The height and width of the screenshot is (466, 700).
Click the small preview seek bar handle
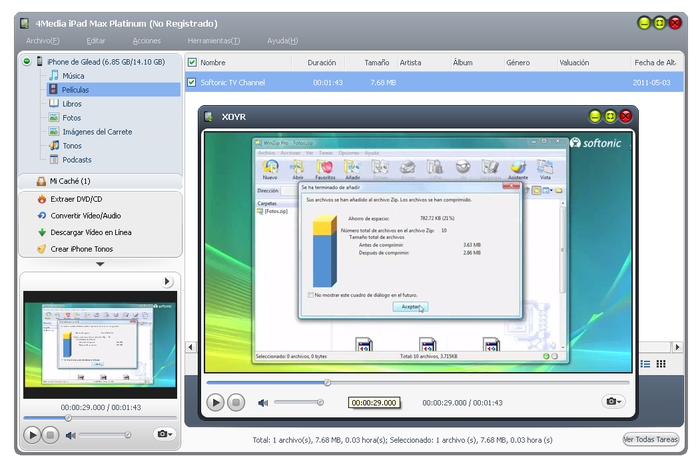[x=68, y=418]
